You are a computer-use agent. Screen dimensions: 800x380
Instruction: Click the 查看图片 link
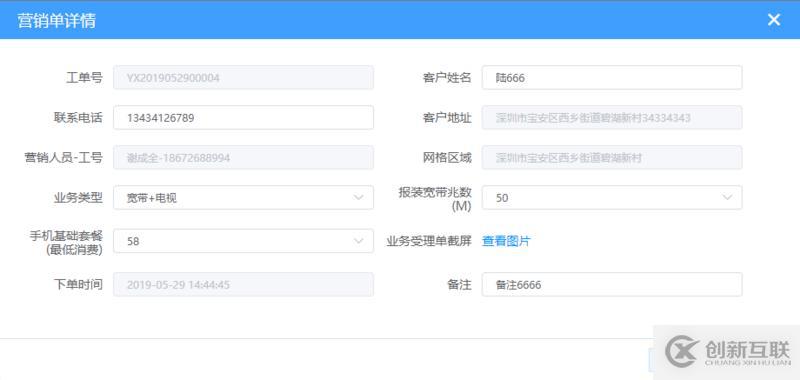[506, 241]
